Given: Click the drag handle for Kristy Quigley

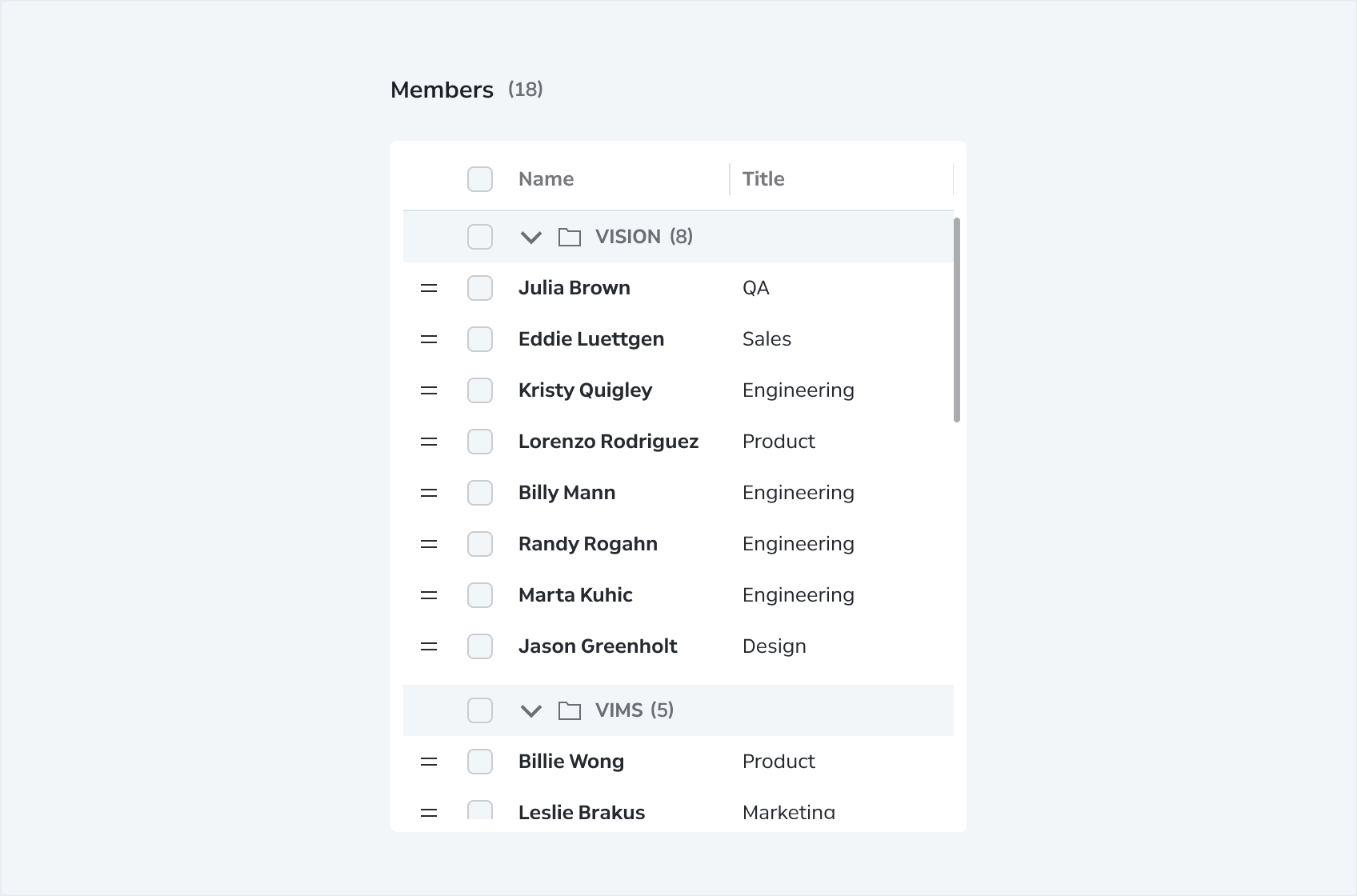Looking at the screenshot, I should (x=429, y=390).
